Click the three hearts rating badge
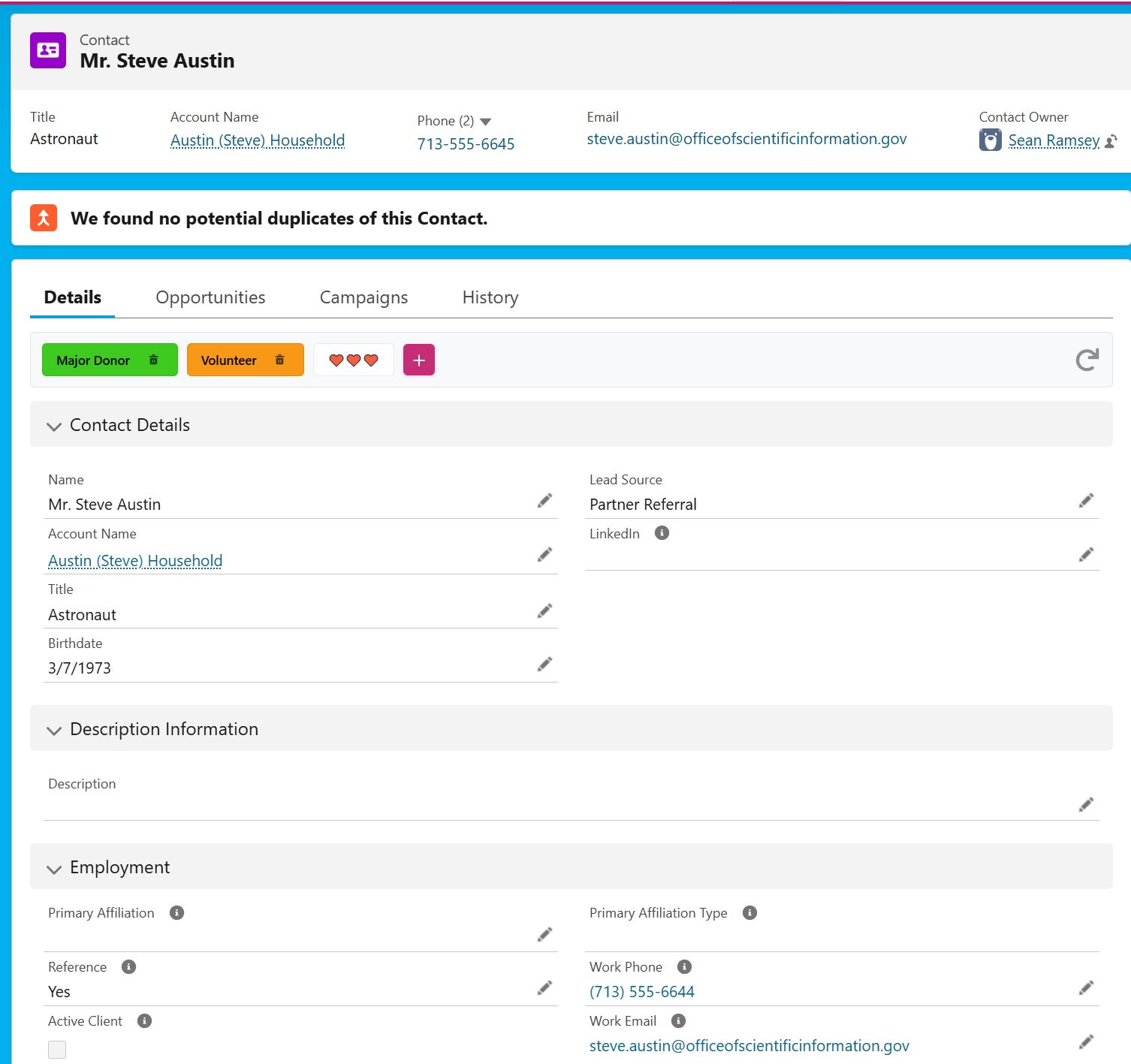The height and width of the screenshot is (1064, 1131). [x=354, y=360]
